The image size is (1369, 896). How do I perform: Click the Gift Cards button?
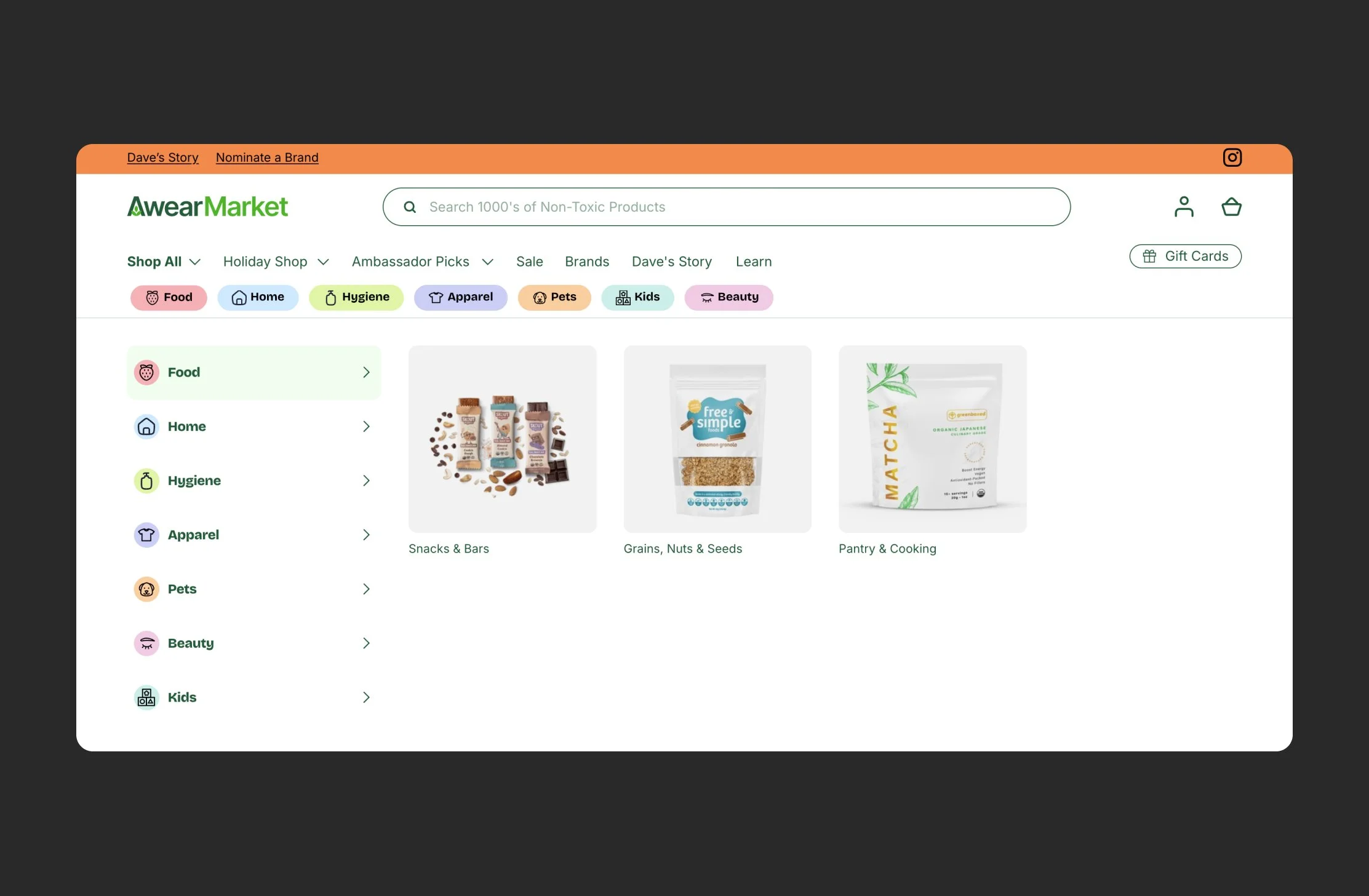tap(1185, 256)
